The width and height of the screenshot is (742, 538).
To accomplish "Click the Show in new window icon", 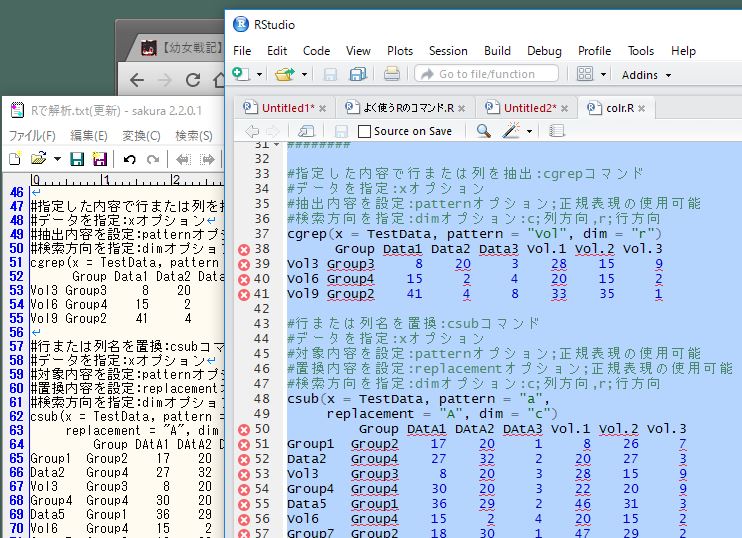I will 306,131.
